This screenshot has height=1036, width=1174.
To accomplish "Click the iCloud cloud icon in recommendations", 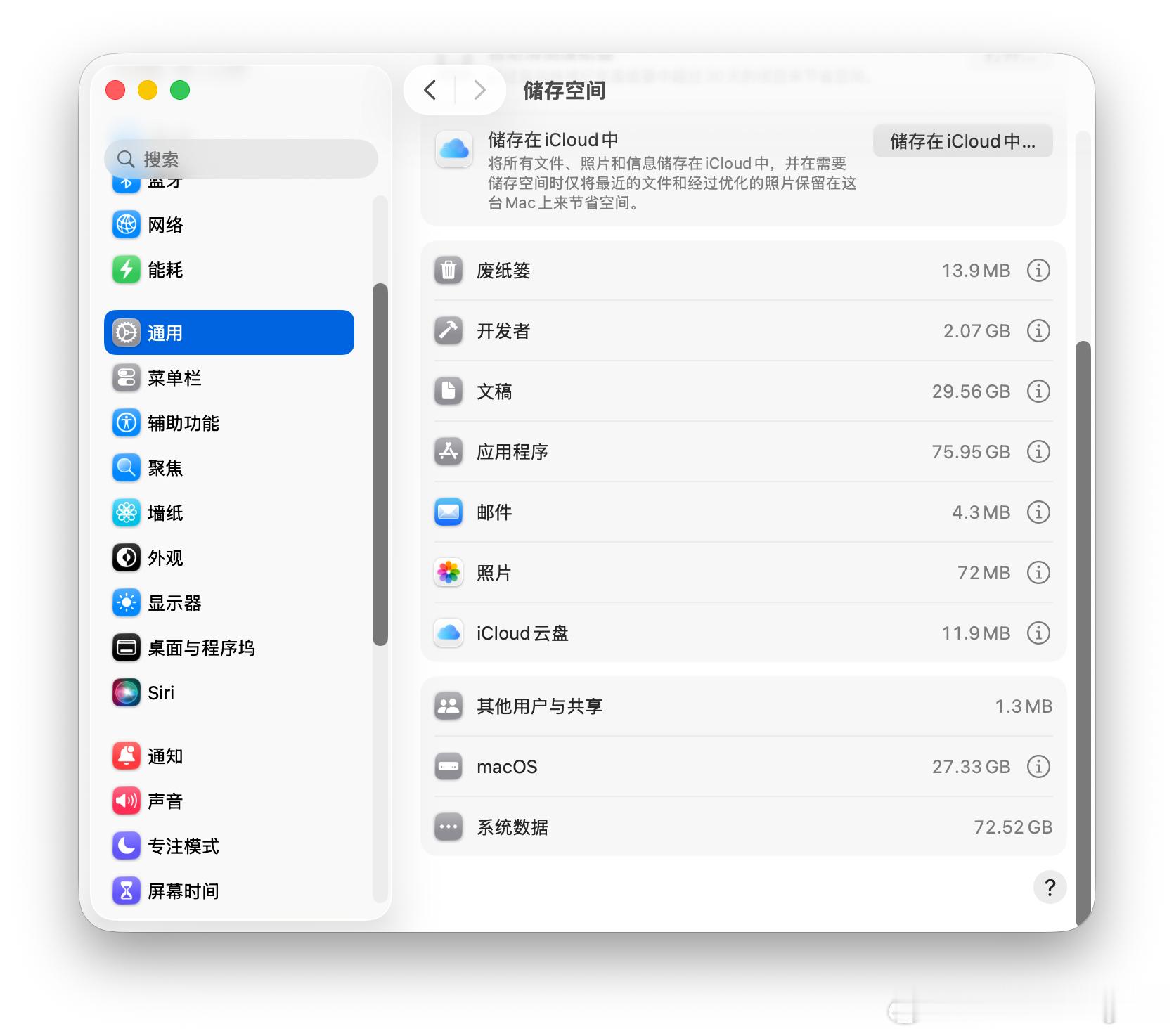I will 454,148.
